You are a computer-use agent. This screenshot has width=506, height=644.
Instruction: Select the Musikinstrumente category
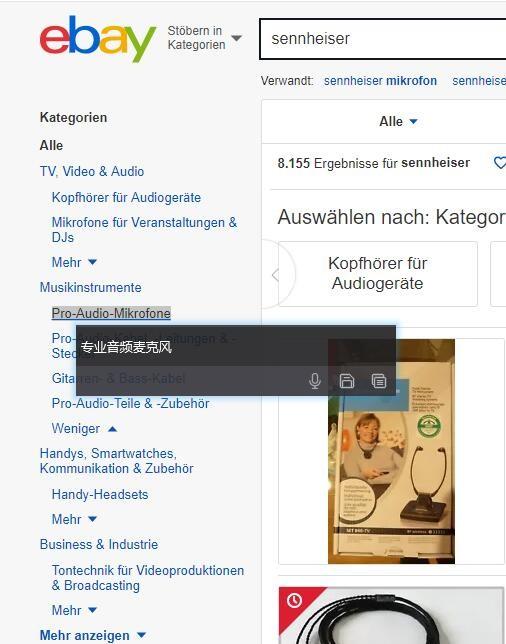(91, 288)
